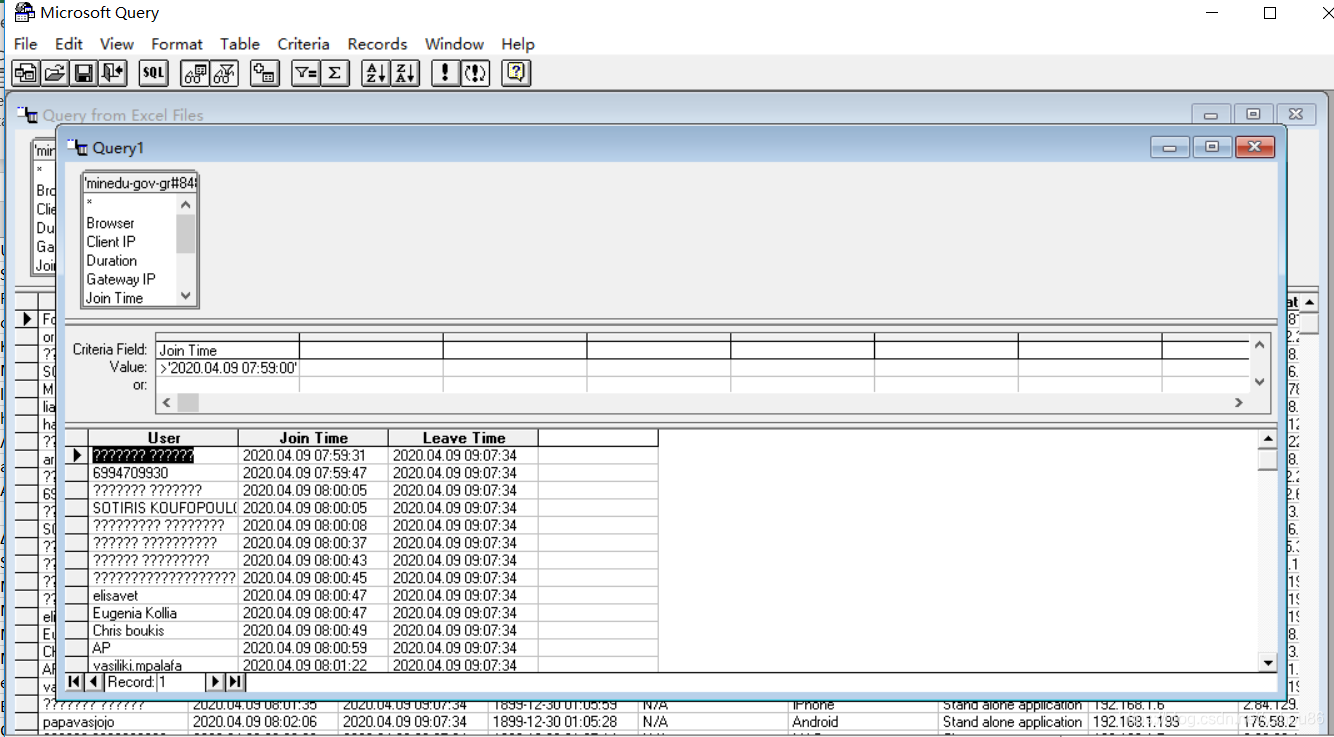This screenshot has width=1334, height=737.
Task: Open the Table menu
Action: pos(240,44)
